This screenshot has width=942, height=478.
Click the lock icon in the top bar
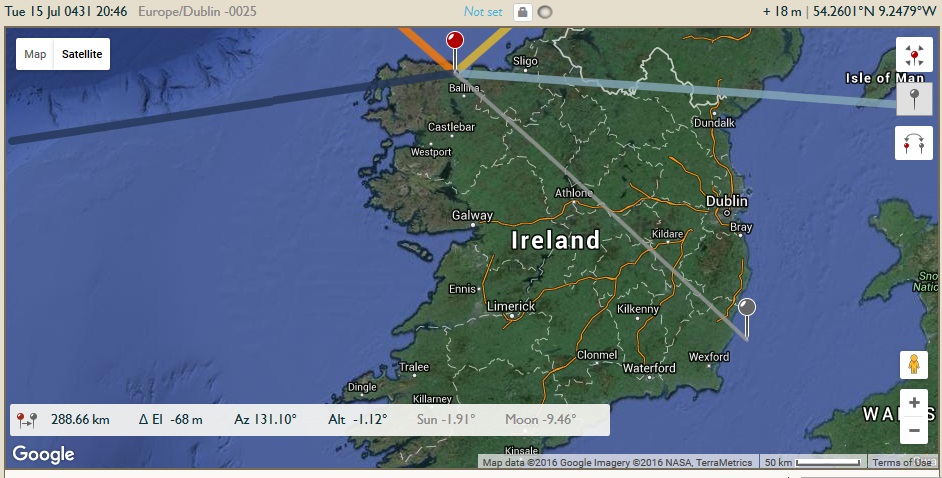click(x=522, y=12)
